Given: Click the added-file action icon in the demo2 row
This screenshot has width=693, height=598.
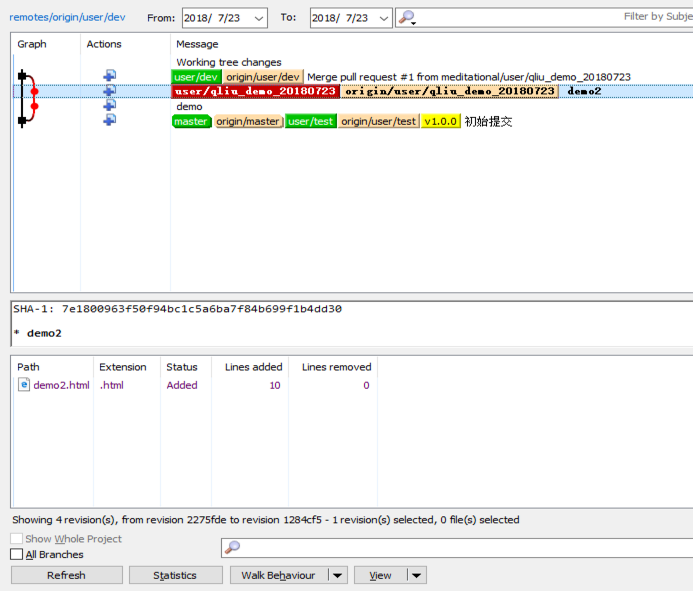Looking at the screenshot, I should pos(109,91).
